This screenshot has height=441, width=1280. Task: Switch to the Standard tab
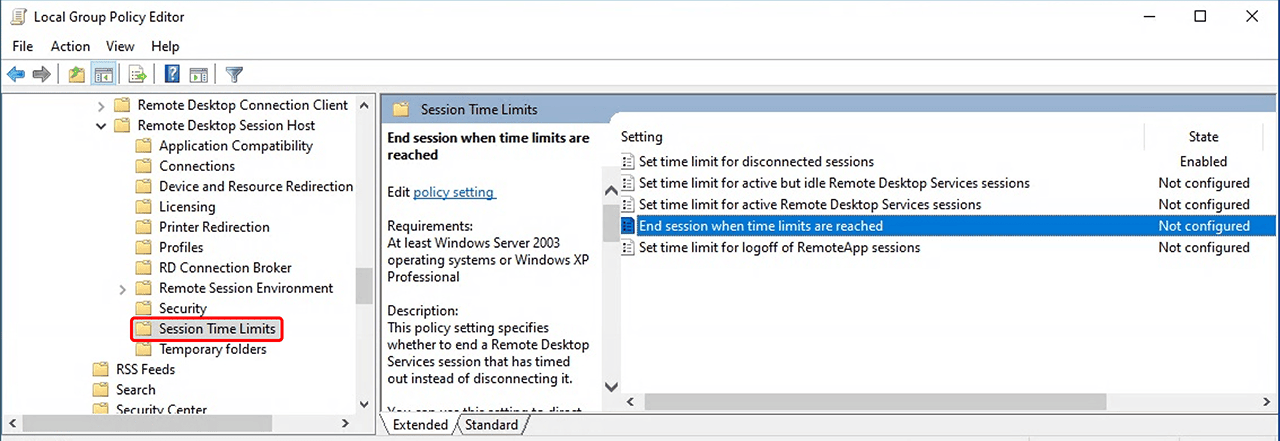(492, 425)
